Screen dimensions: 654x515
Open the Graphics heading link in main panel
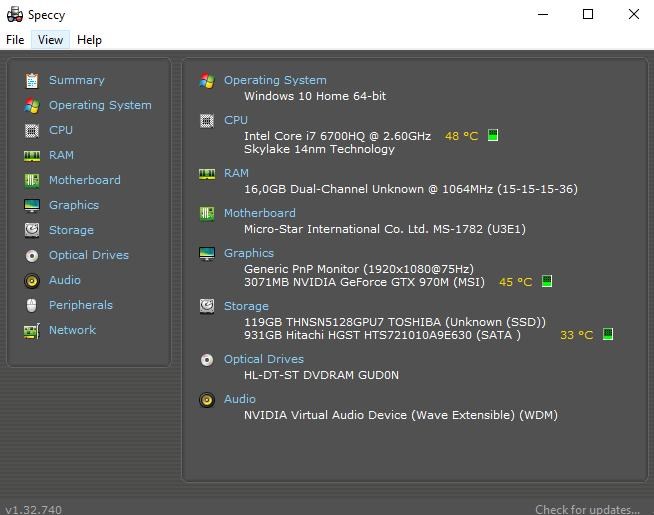pos(249,253)
